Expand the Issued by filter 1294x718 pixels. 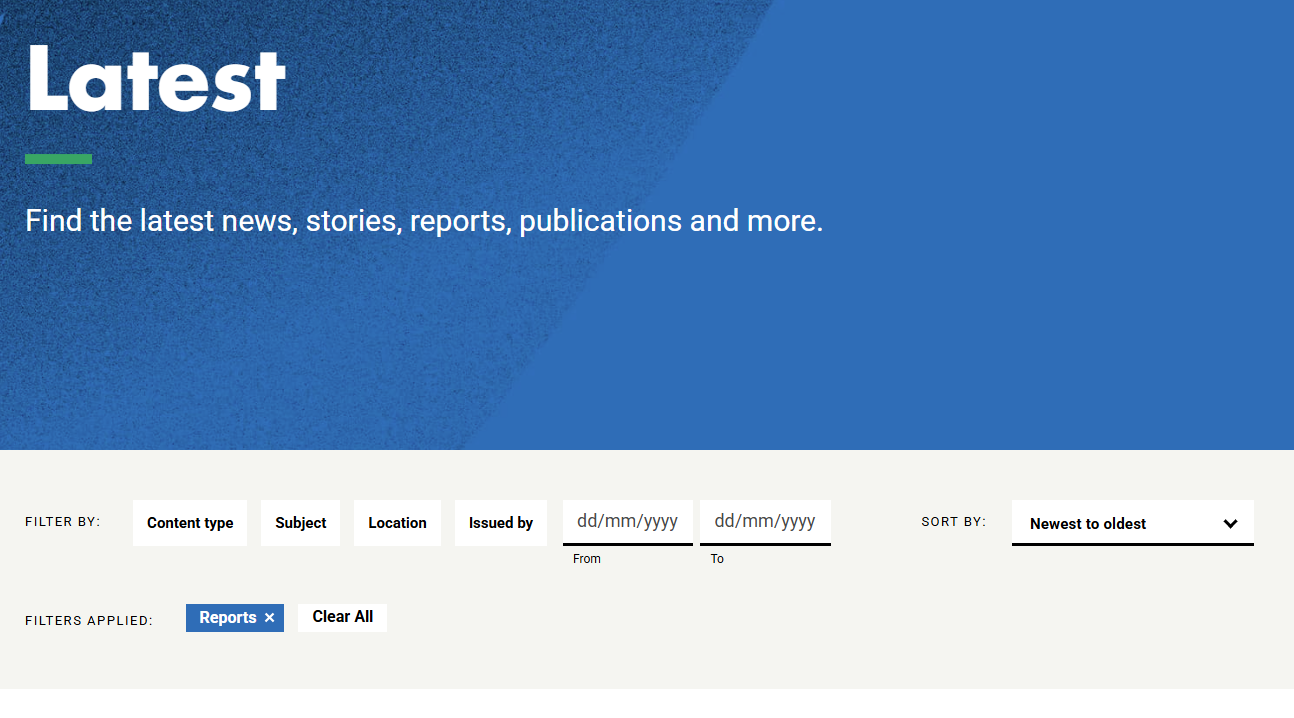(501, 523)
